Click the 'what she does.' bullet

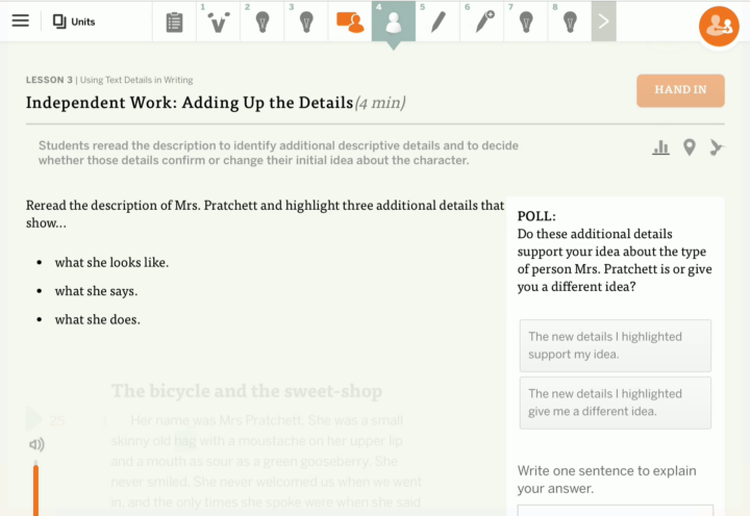[x=98, y=319]
